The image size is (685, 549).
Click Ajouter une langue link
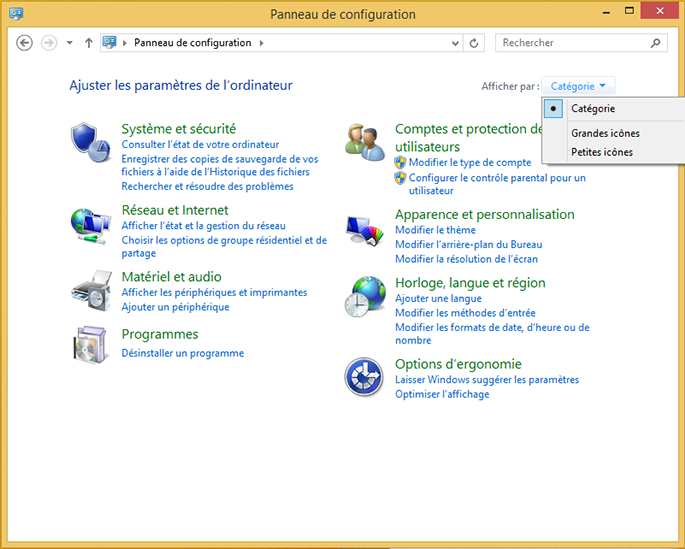(x=438, y=299)
